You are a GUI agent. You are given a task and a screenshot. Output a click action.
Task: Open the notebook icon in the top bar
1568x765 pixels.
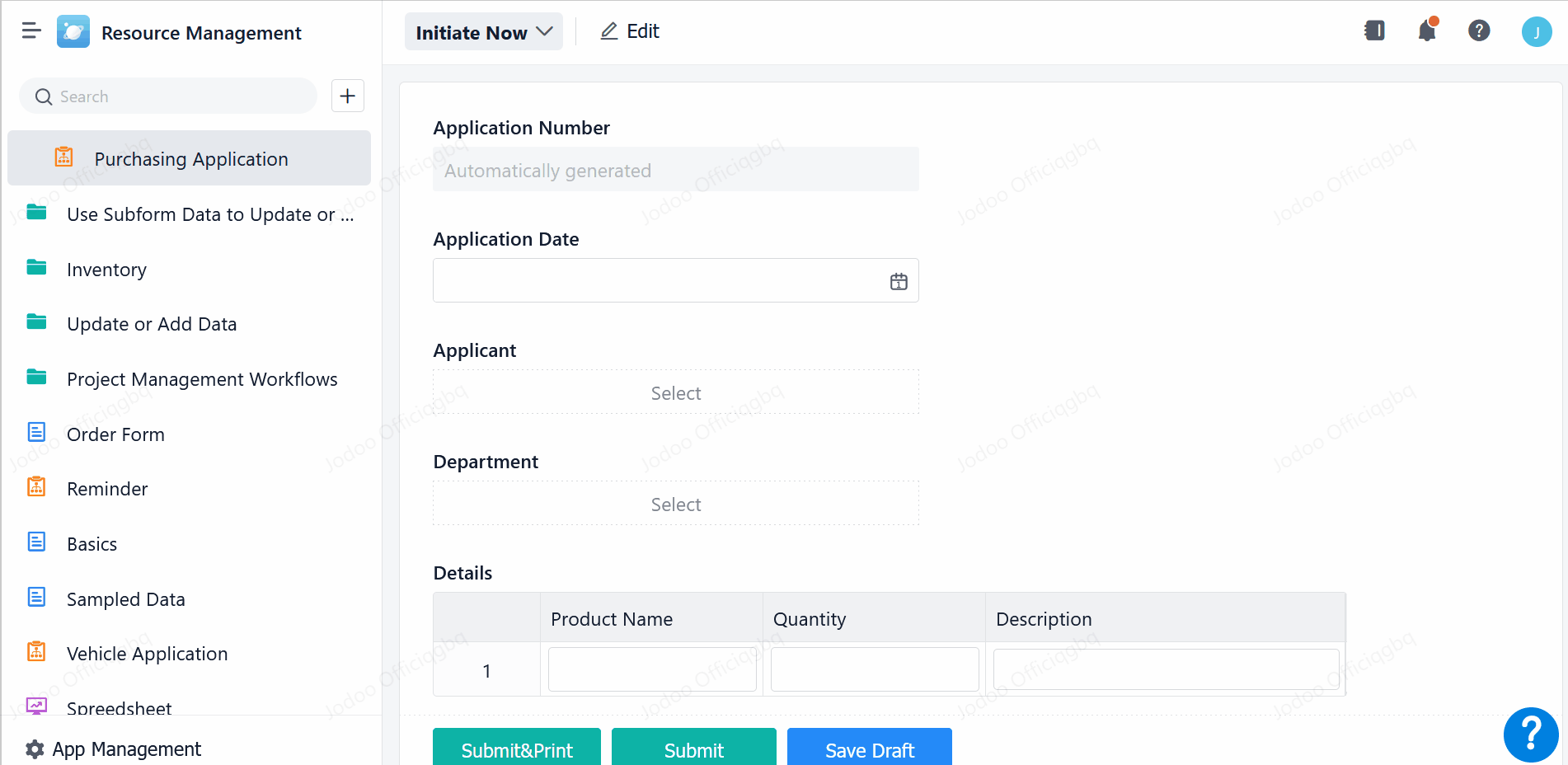coord(1374,31)
